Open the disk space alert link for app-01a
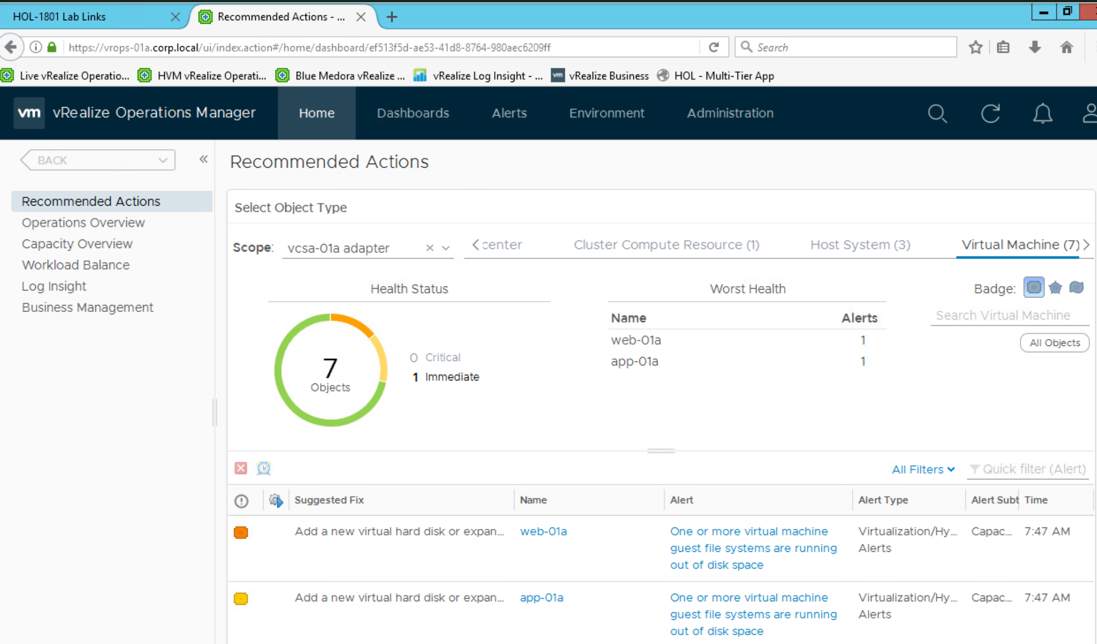The height and width of the screenshot is (644, 1097). tap(753, 615)
